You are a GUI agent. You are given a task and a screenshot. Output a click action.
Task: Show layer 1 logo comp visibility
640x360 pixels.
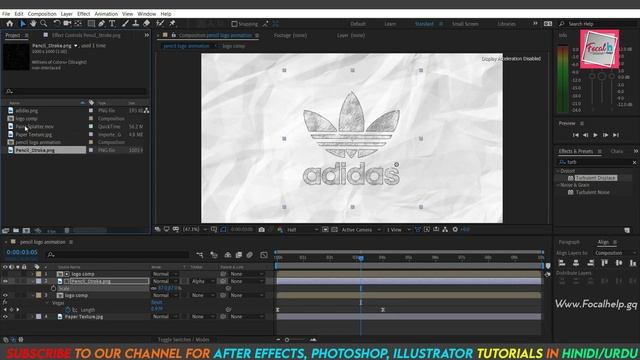(x=5, y=274)
